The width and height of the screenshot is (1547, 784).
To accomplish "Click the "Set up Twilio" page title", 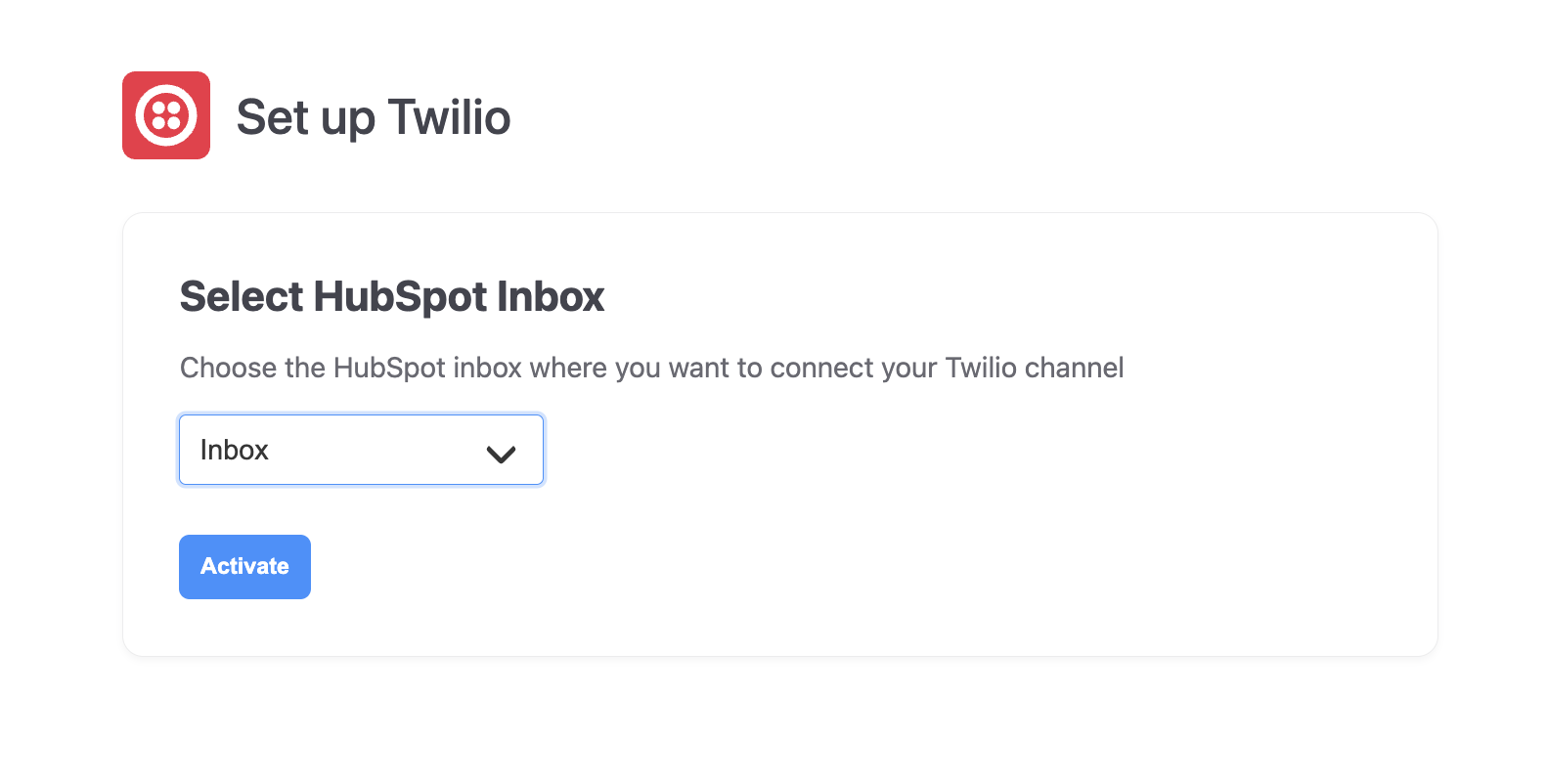I will (x=373, y=117).
